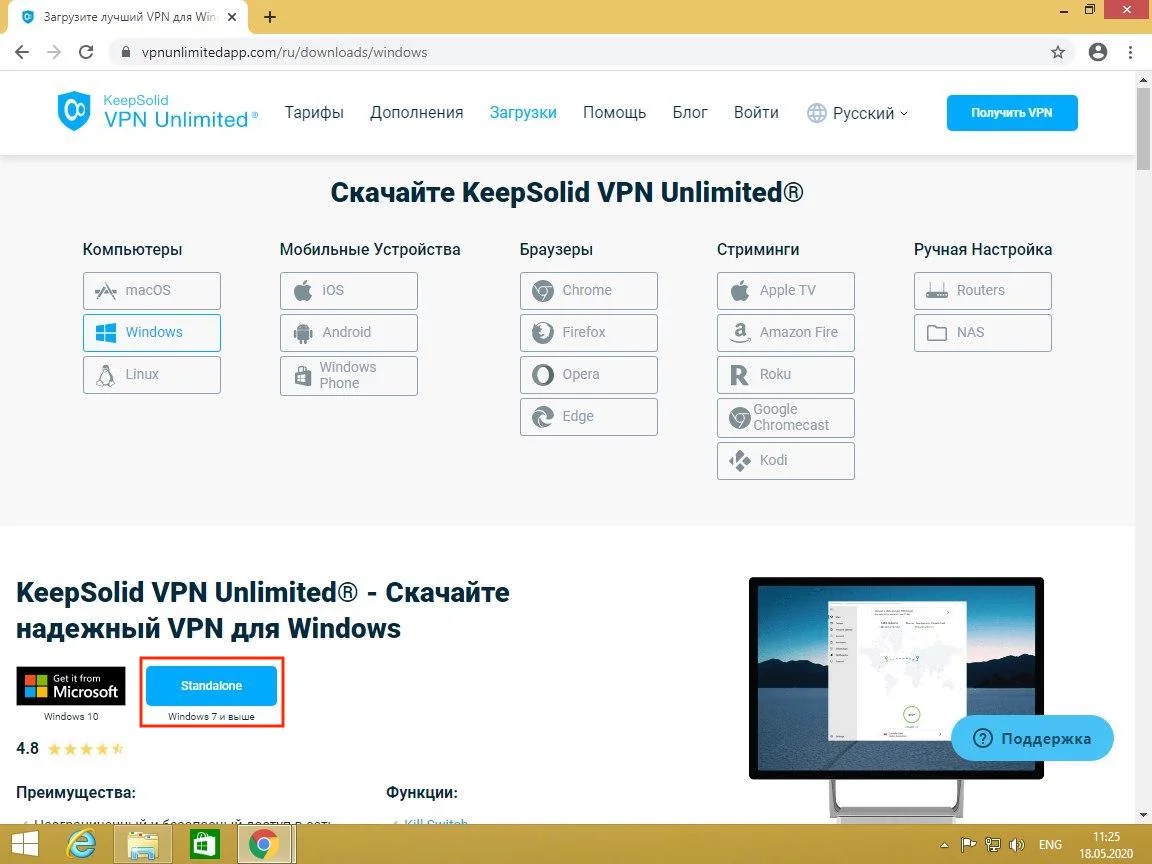Image resolution: width=1152 pixels, height=864 pixels.
Task: Bookmark this page with the star icon
Action: pos(1058,52)
